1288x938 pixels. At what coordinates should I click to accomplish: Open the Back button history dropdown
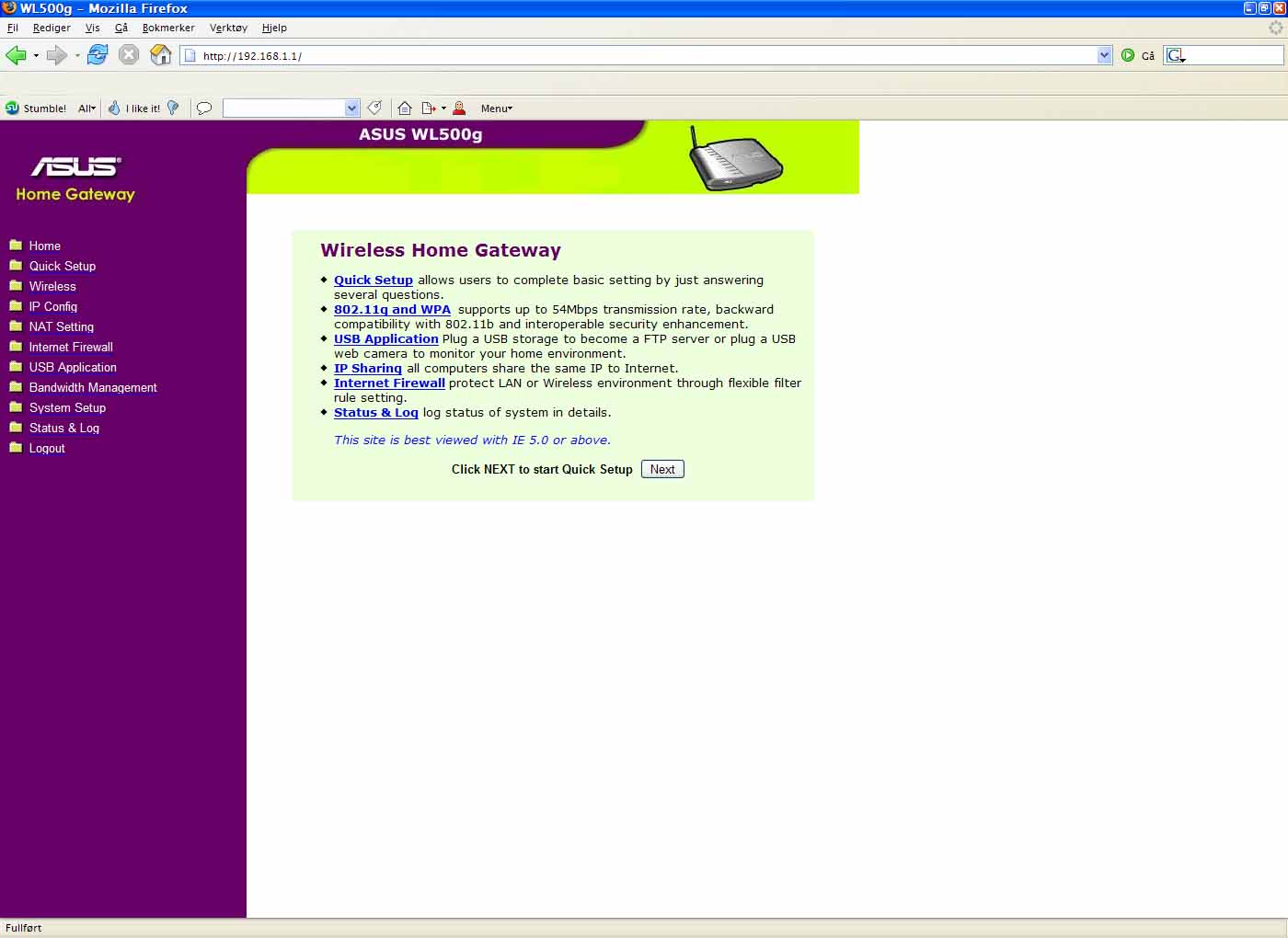(36, 56)
